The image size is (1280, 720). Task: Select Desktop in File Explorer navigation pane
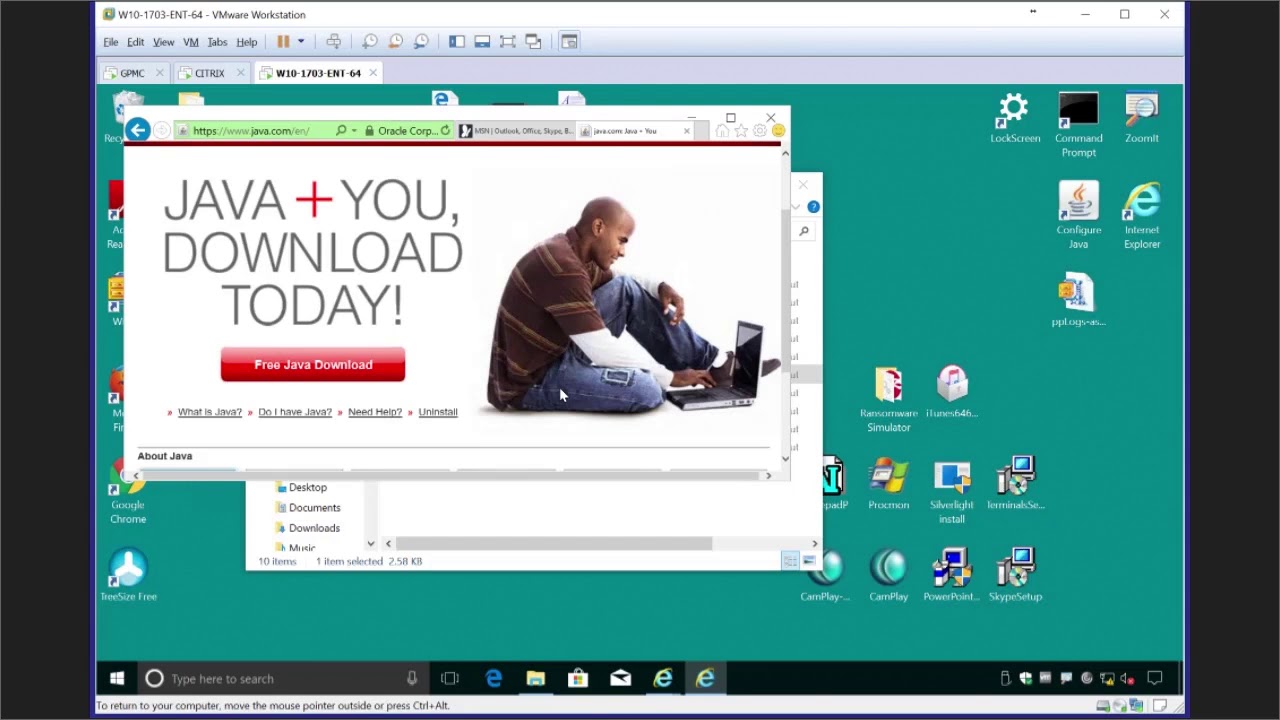coord(308,488)
